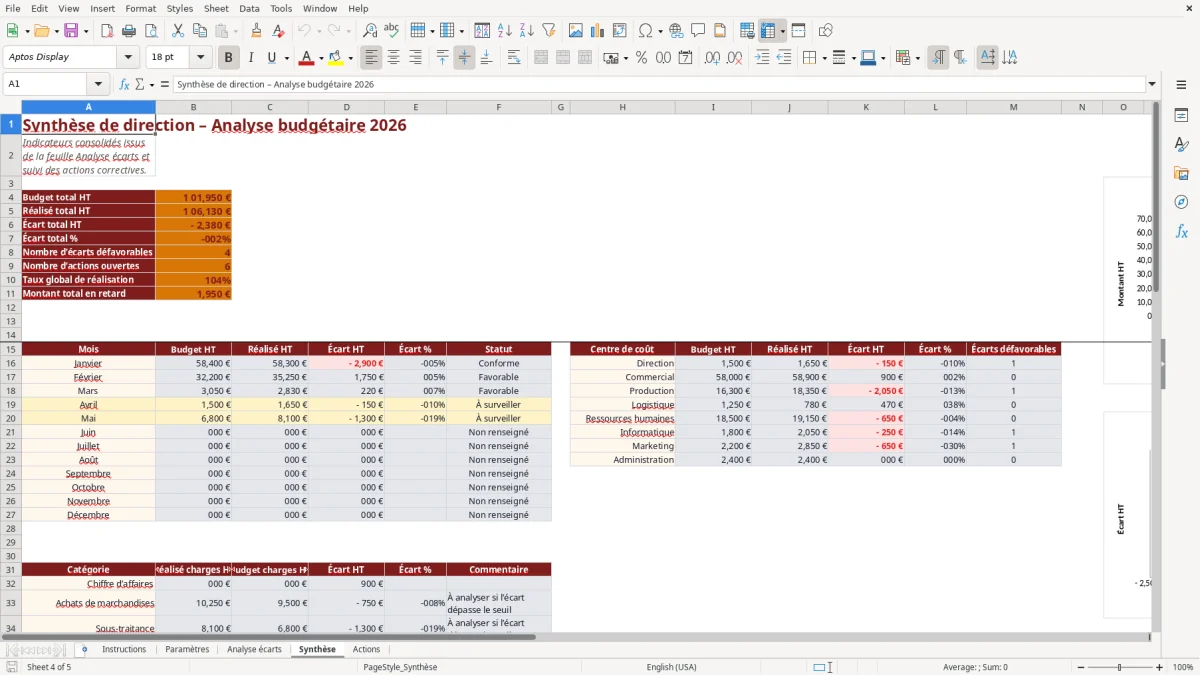The image size is (1200, 675).
Task: Open the Borders dropdown arrow
Action: click(823, 58)
